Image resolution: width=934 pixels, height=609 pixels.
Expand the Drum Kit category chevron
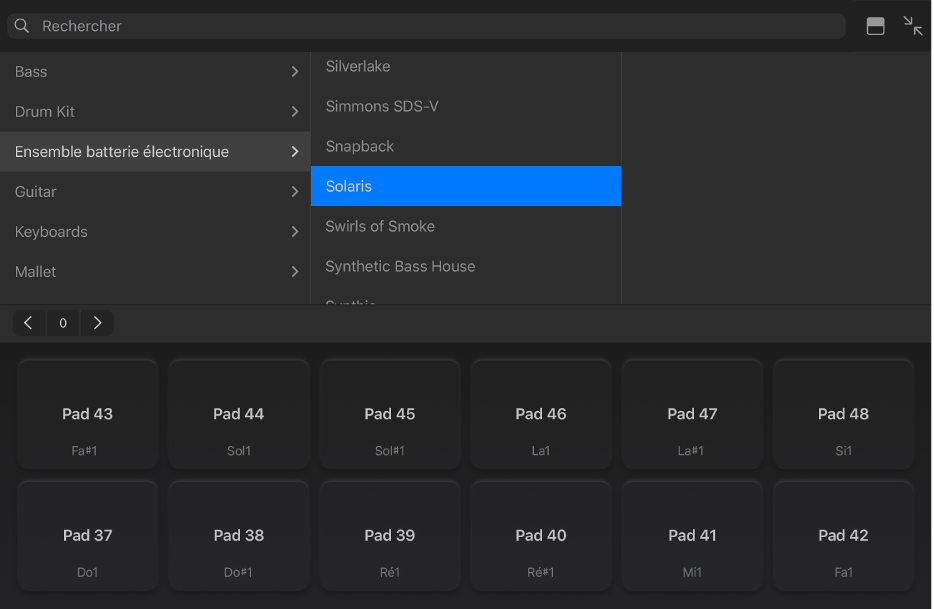point(294,112)
